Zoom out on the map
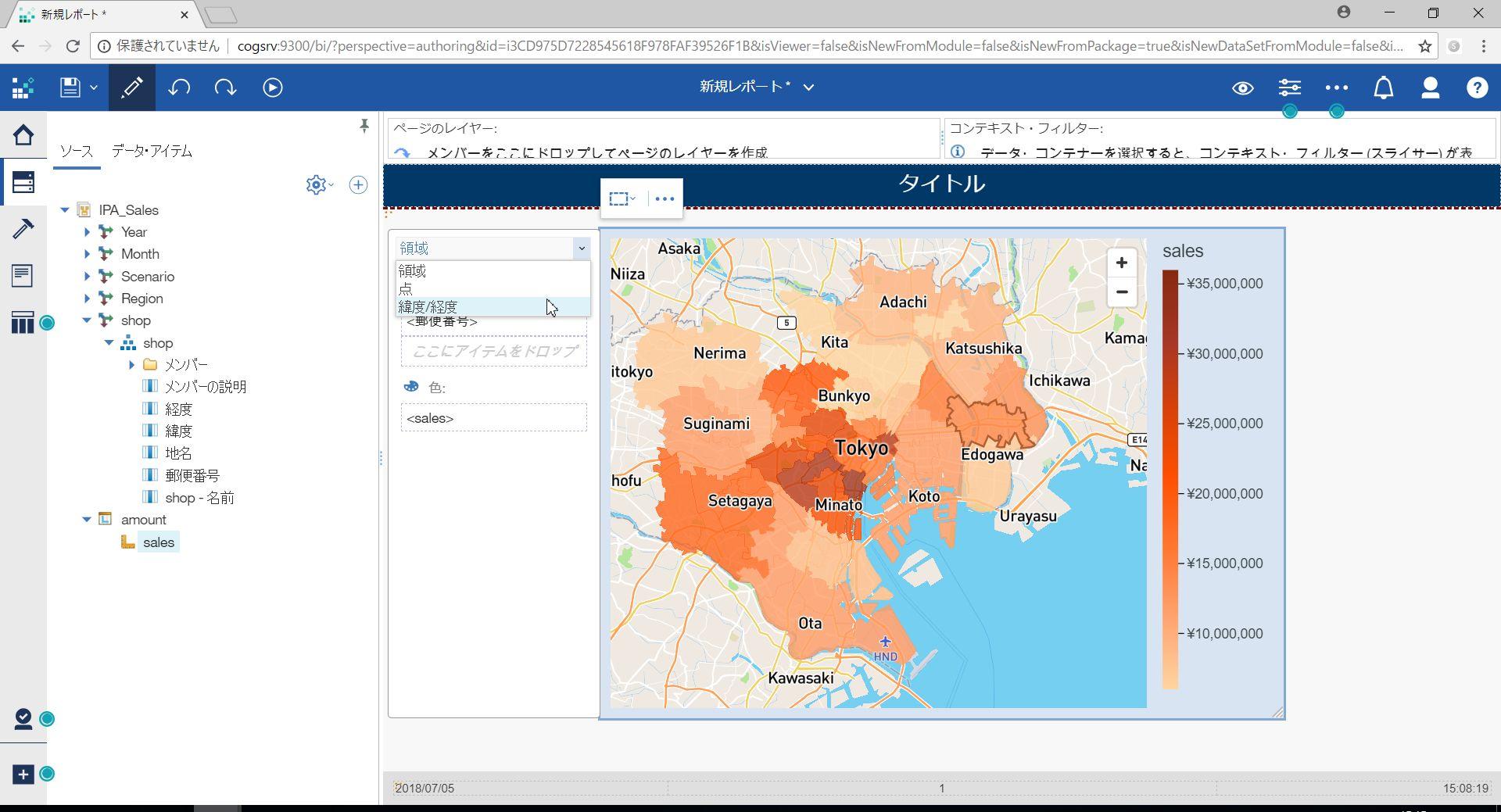The height and width of the screenshot is (812, 1501). [x=1122, y=292]
